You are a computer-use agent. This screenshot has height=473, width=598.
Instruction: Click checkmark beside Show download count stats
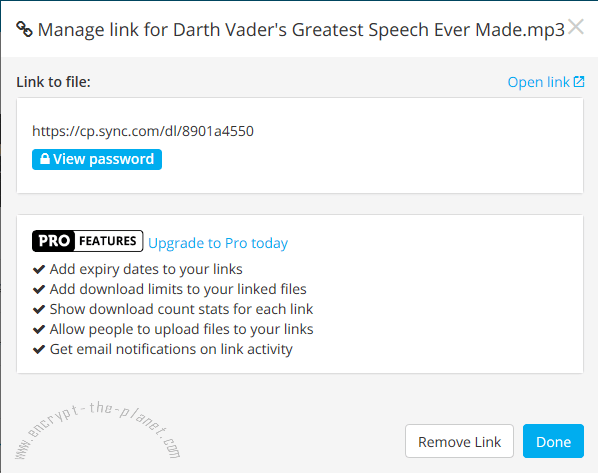pos(39,309)
